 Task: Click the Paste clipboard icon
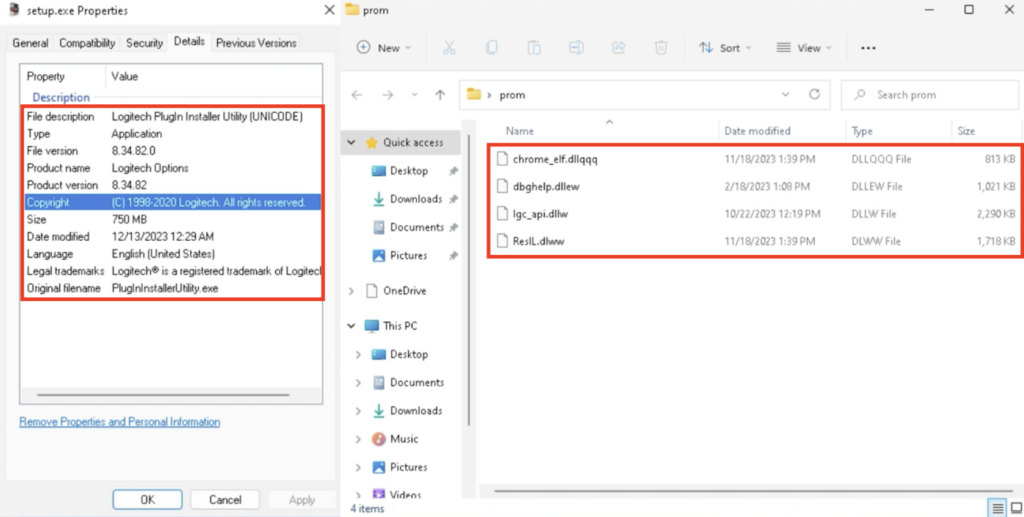pos(534,48)
